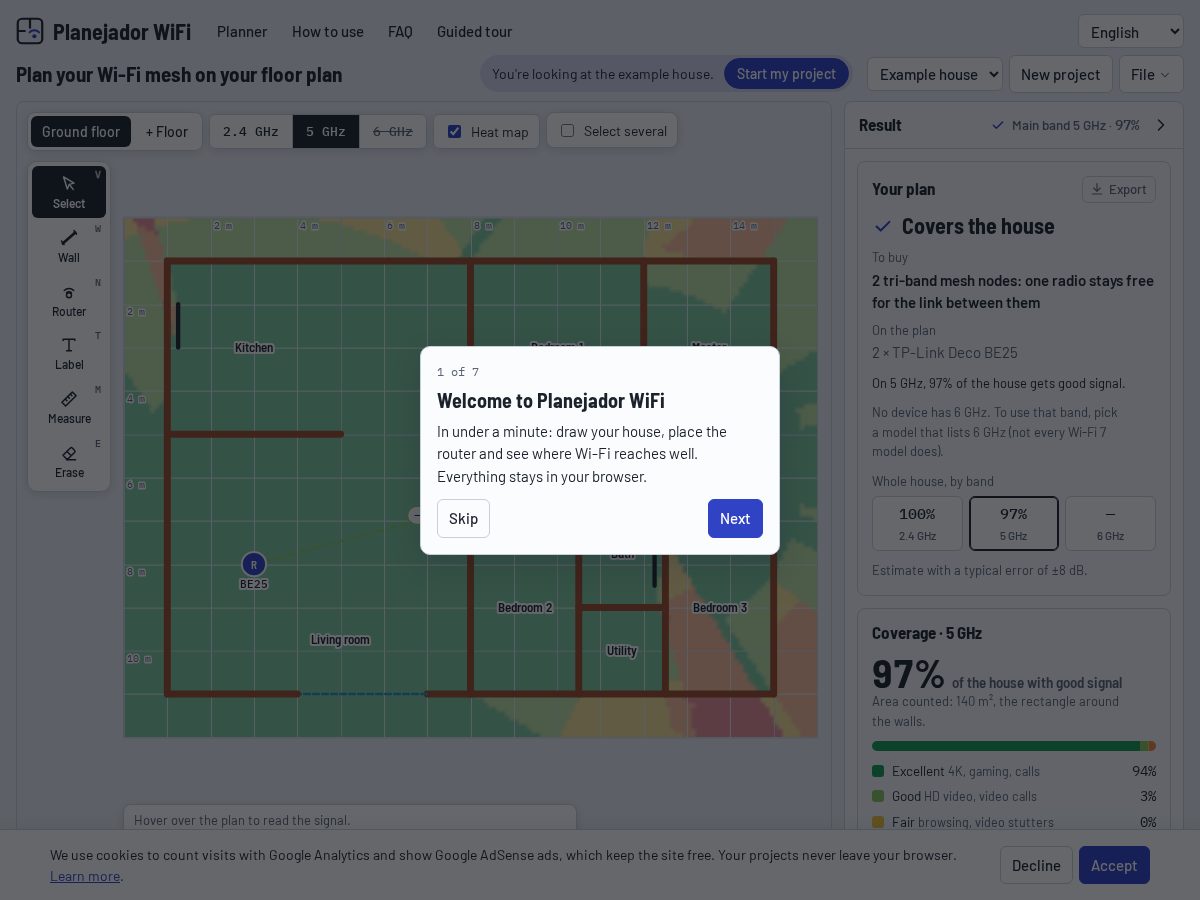
Task: Click the Living room label
Action: [340, 640]
